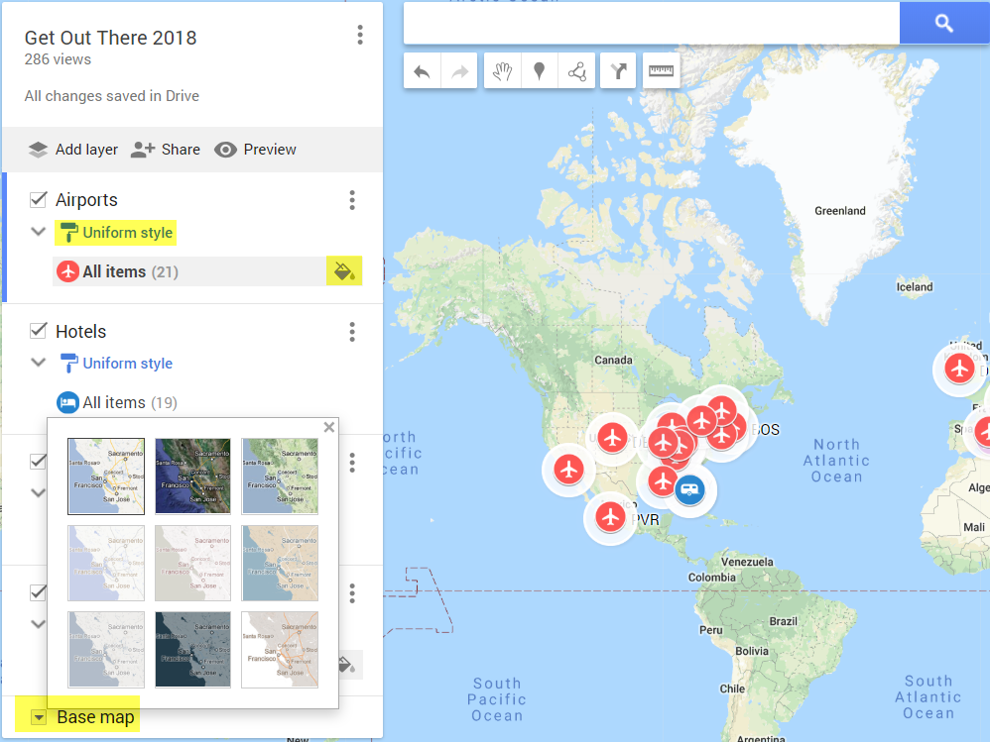Click the Hotels layer name
Screen dimensions: 990x742
point(81,332)
